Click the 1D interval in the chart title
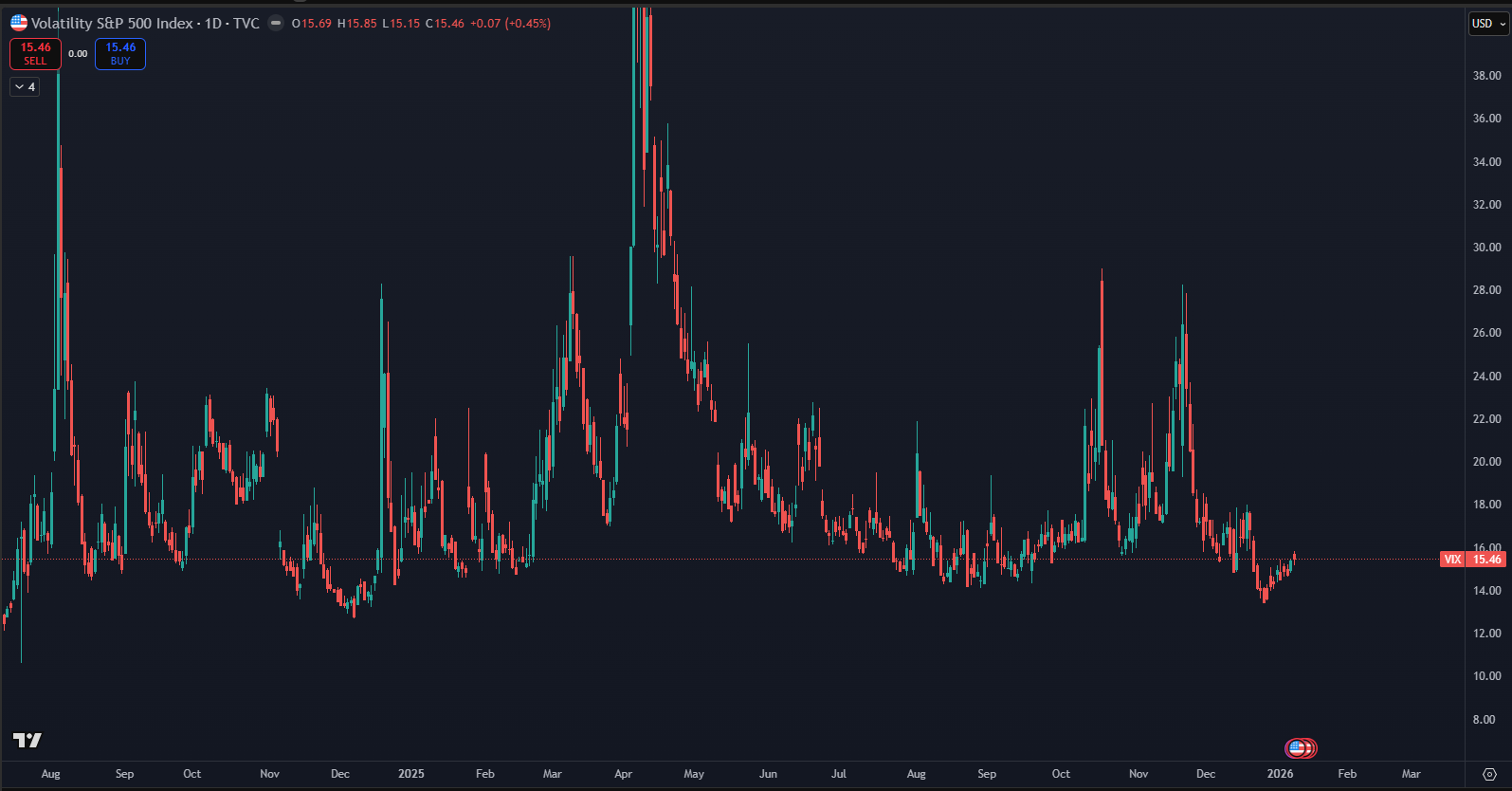 [213, 23]
